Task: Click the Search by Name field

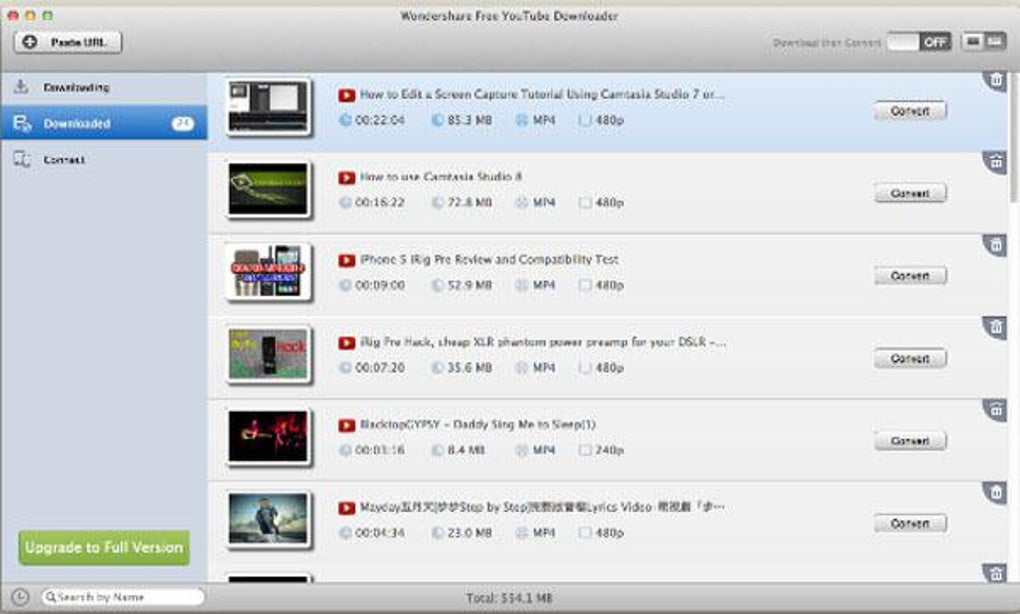Action: tap(123, 596)
